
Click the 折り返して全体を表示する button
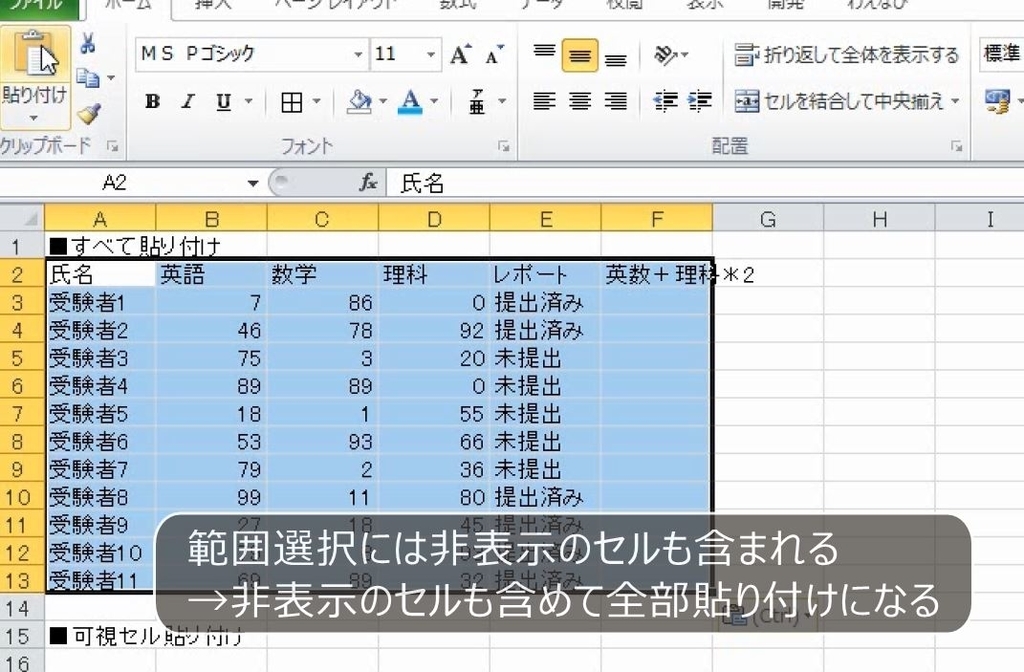(845, 56)
